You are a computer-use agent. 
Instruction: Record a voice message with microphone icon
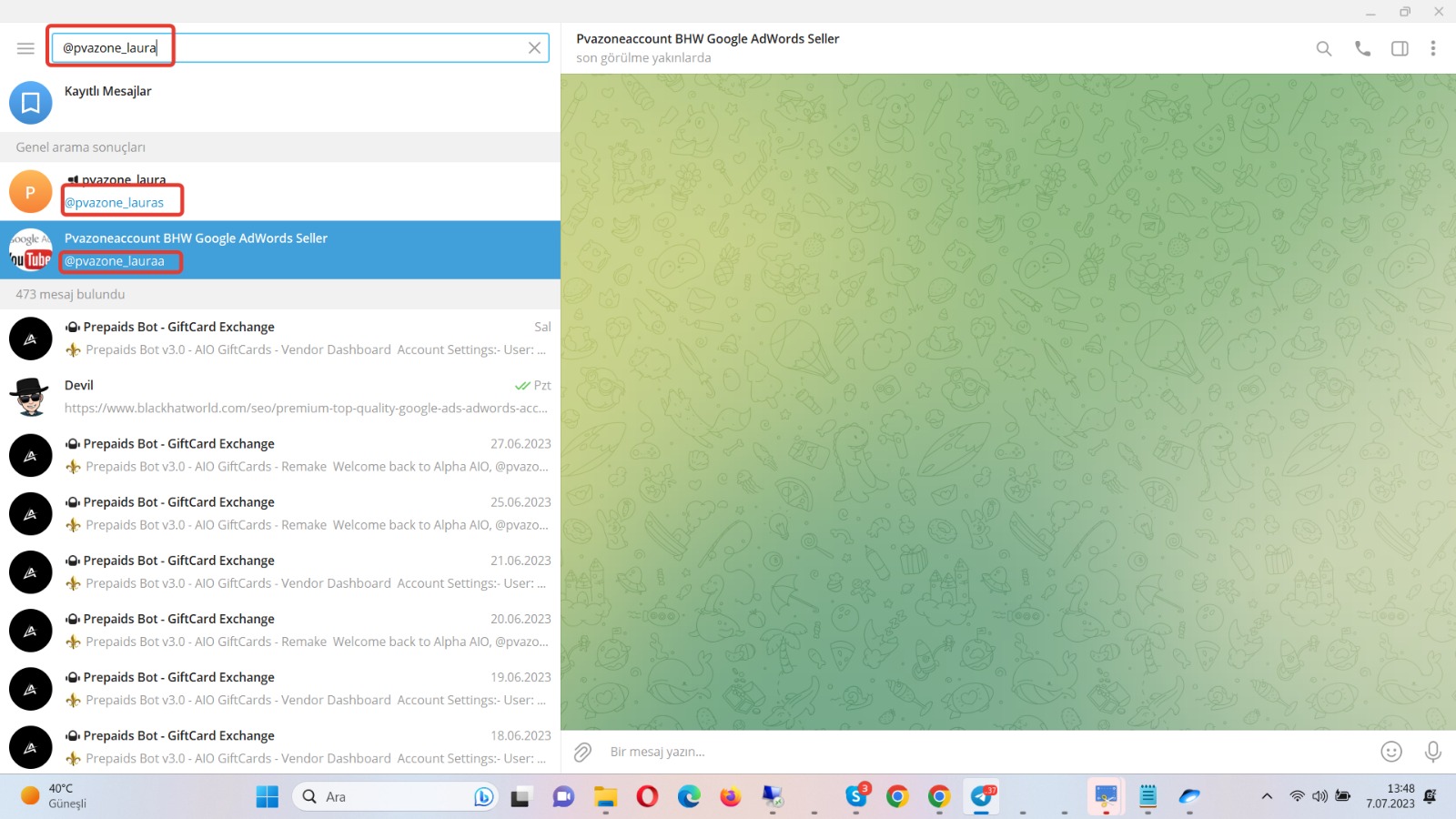(x=1433, y=752)
